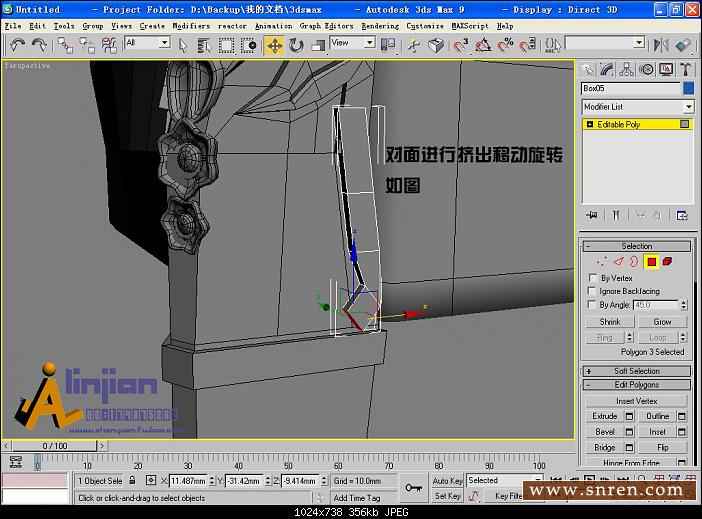The height and width of the screenshot is (519, 702).
Task: Click the Pin Stack icon
Action: (592, 215)
